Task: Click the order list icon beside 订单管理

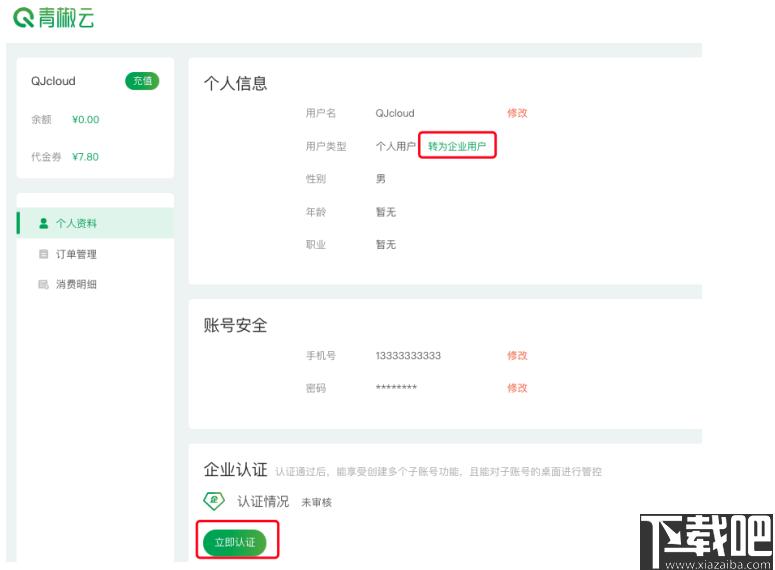Action: (x=43, y=254)
